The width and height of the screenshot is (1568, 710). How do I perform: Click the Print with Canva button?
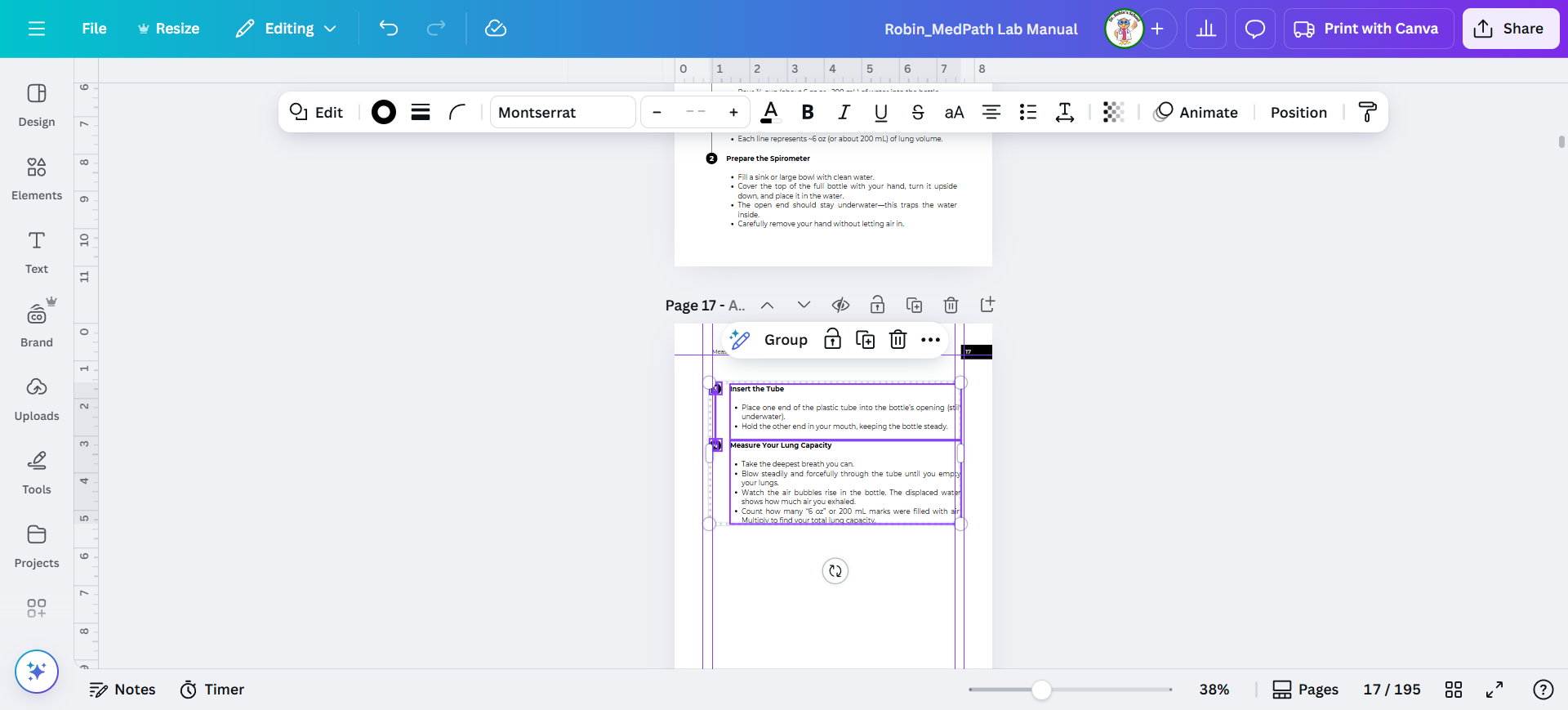tap(1368, 29)
